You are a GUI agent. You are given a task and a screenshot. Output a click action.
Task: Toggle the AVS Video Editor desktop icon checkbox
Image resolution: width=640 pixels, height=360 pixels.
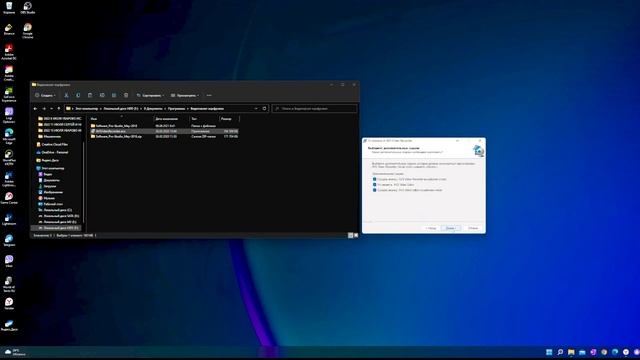click(x=374, y=190)
